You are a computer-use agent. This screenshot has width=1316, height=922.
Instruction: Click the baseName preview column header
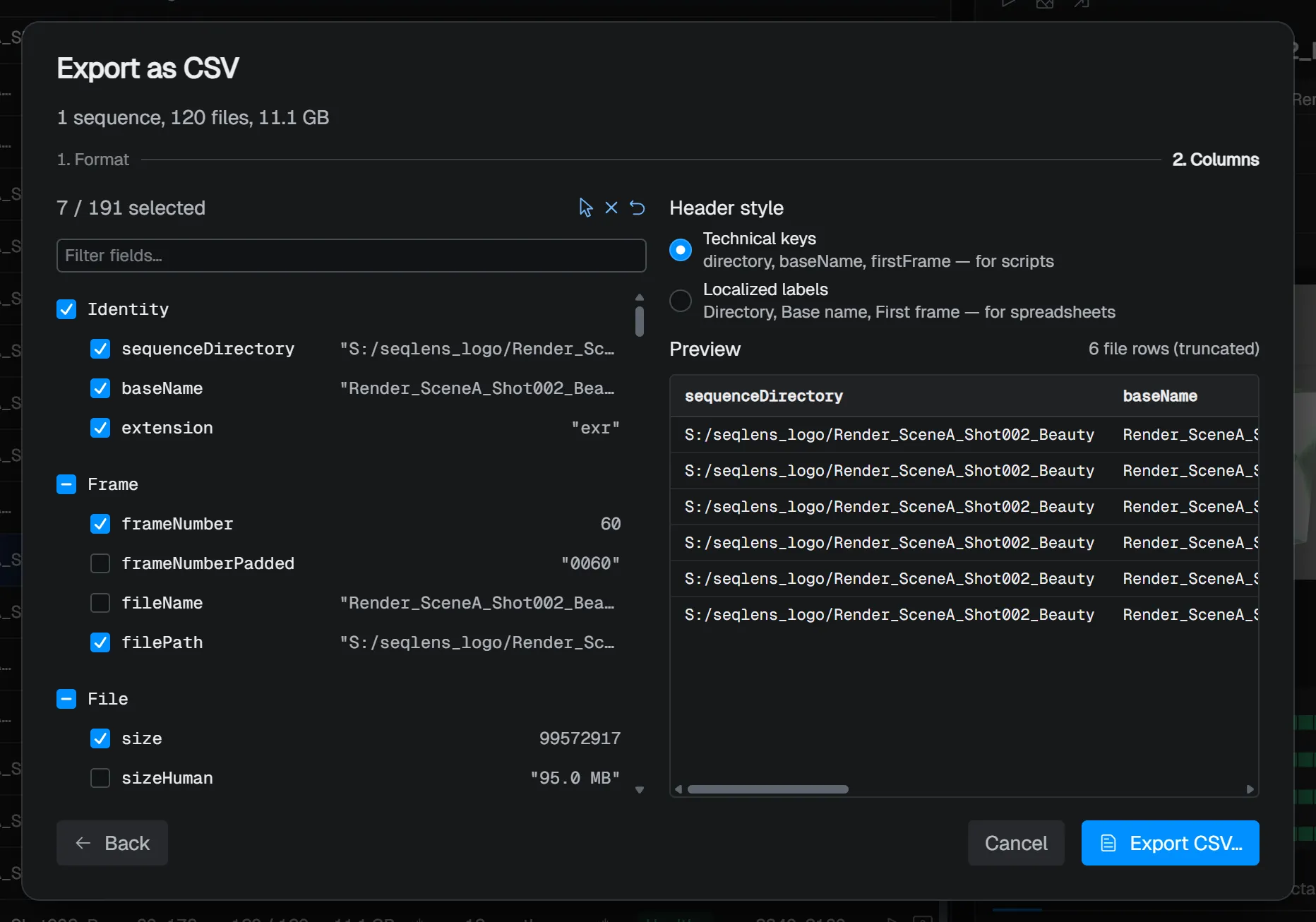point(1160,396)
